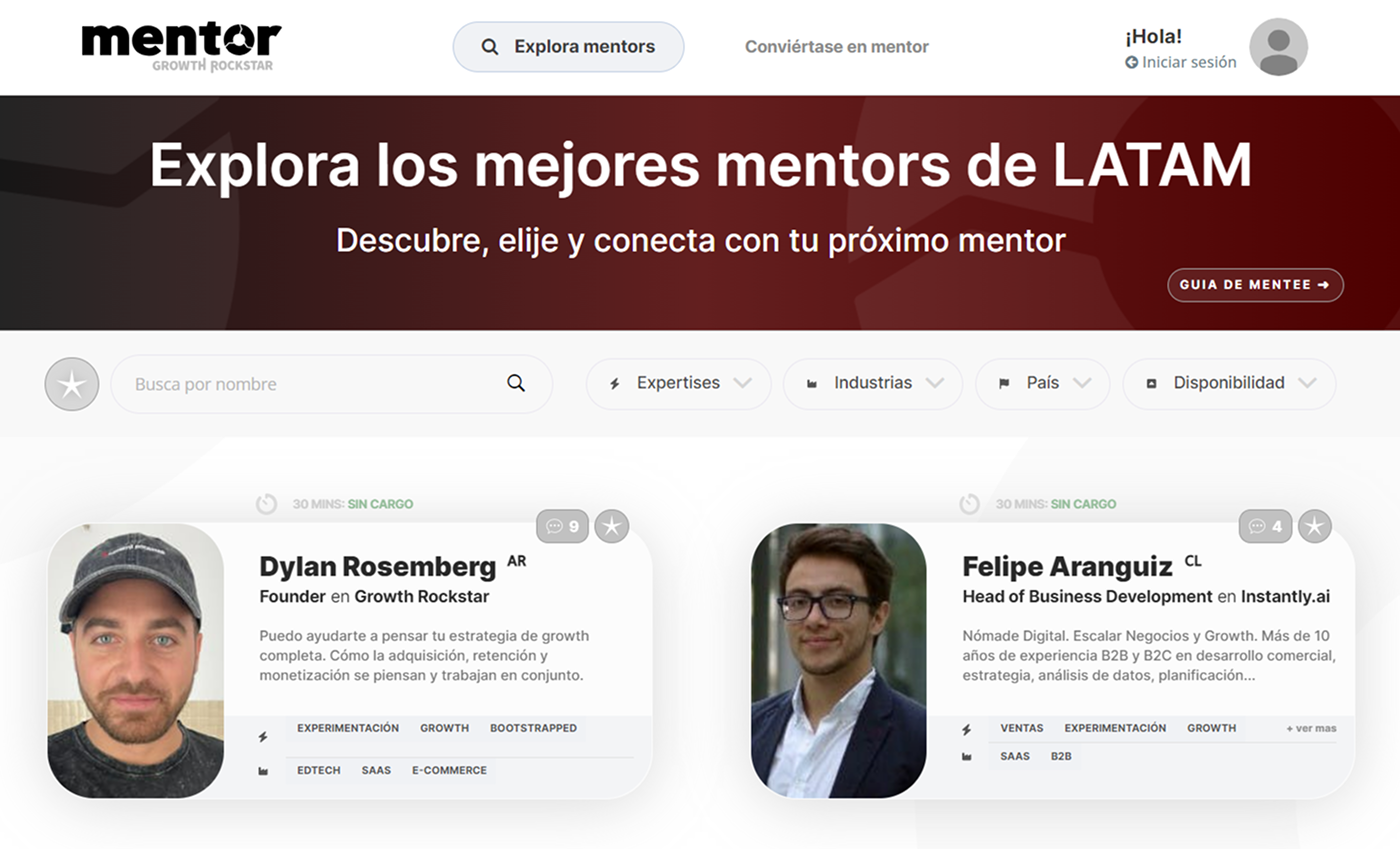Click the name Dylan Rosemberg
Viewport: 1400px width, 849px height.
click(378, 567)
